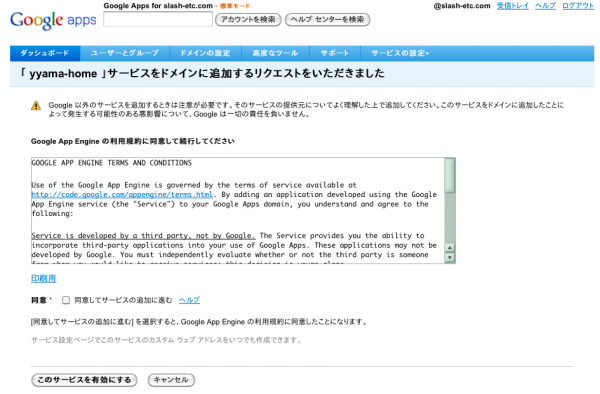Screen dimensions: 600x394
Task: Open the サポート tab
Action: pyautogui.click(x=335, y=53)
